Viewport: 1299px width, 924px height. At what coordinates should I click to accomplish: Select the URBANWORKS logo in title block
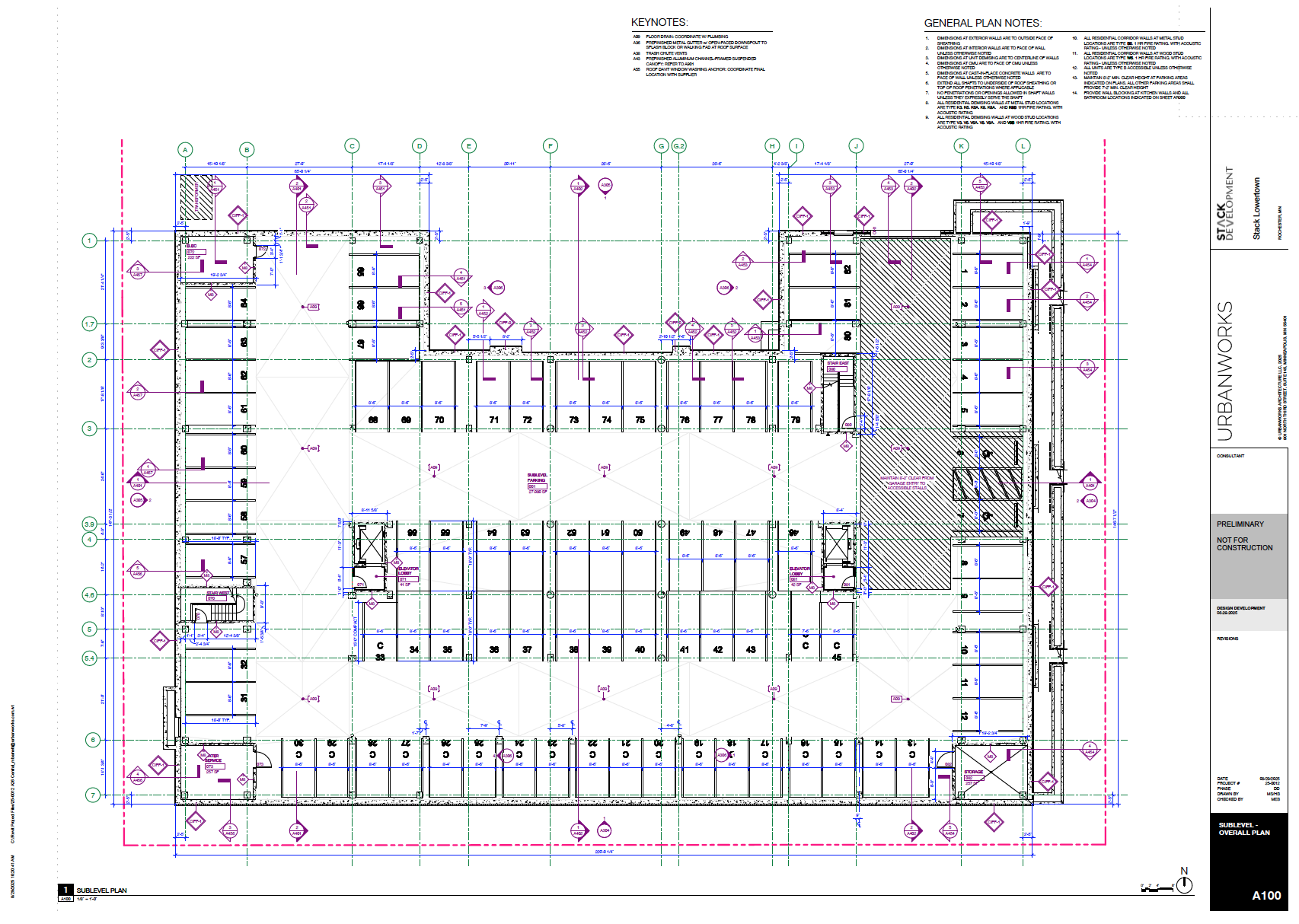point(1224,371)
